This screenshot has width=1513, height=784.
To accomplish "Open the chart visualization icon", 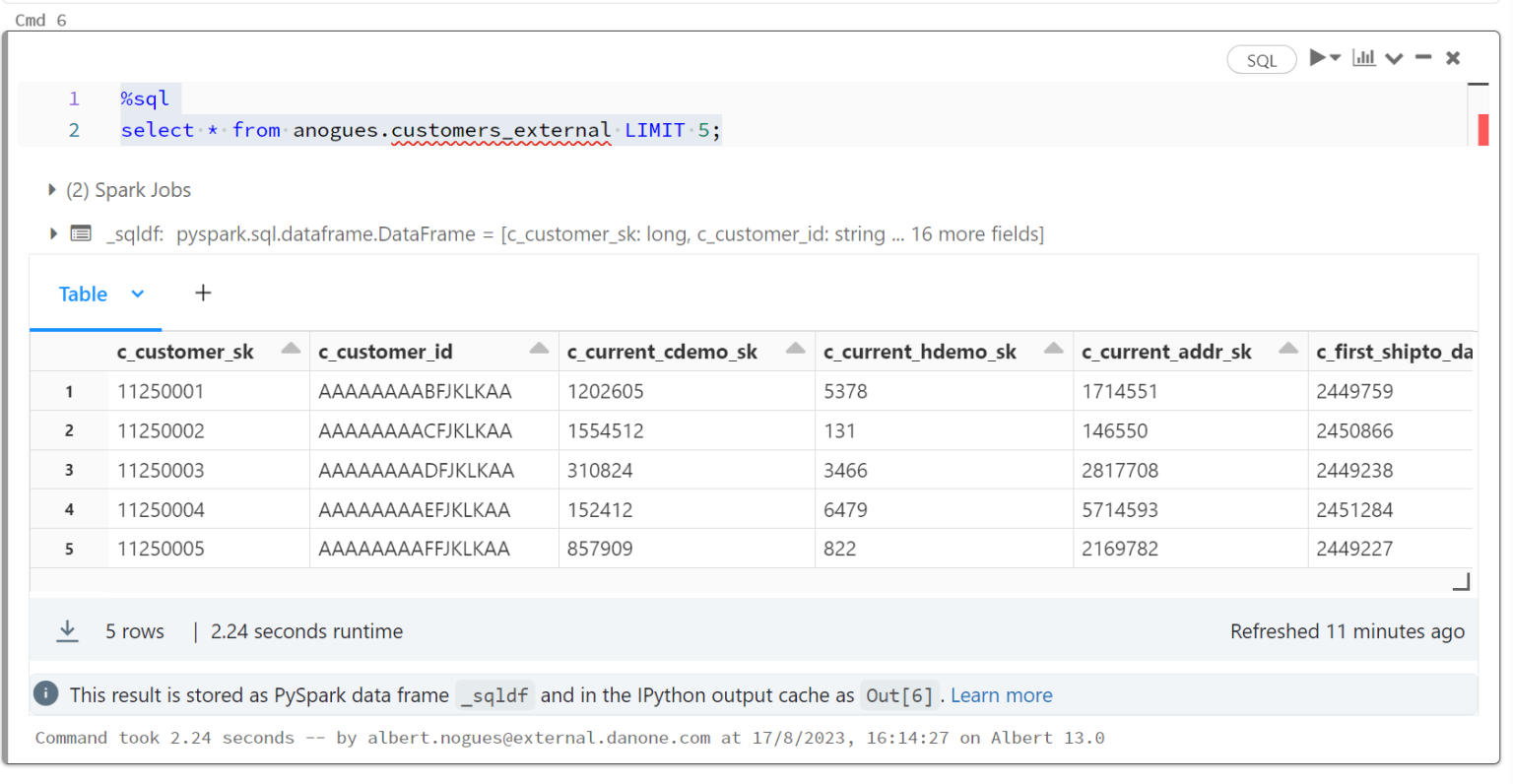I will [x=1364, y=58].
